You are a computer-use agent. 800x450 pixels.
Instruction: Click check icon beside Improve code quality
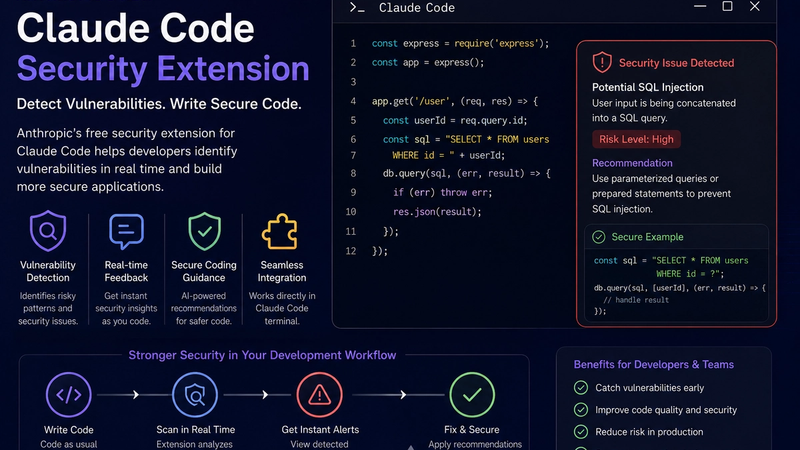click(581, 410)
